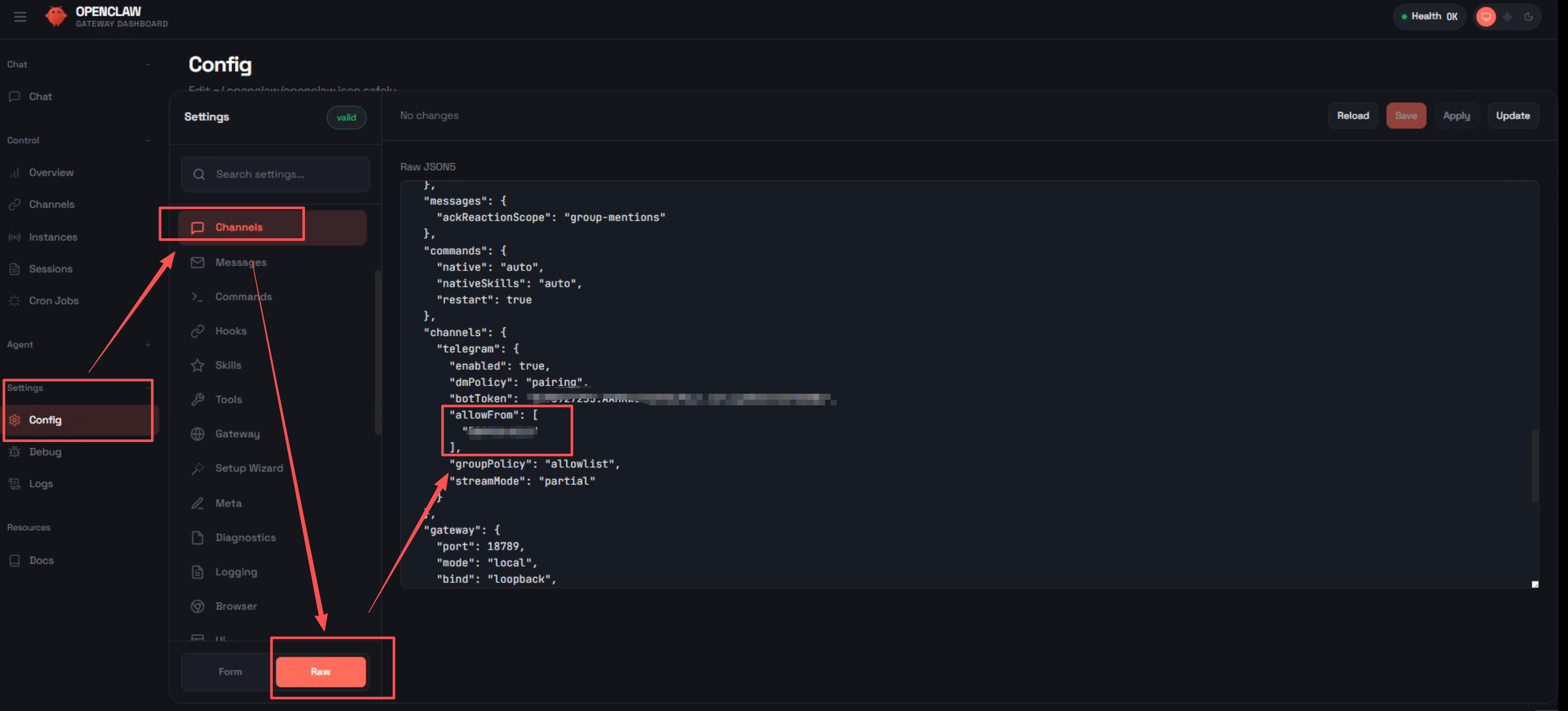The height and width of the screenshot is (711, 1568).
Task: Open the Sessions page
Action: [51, 269]
